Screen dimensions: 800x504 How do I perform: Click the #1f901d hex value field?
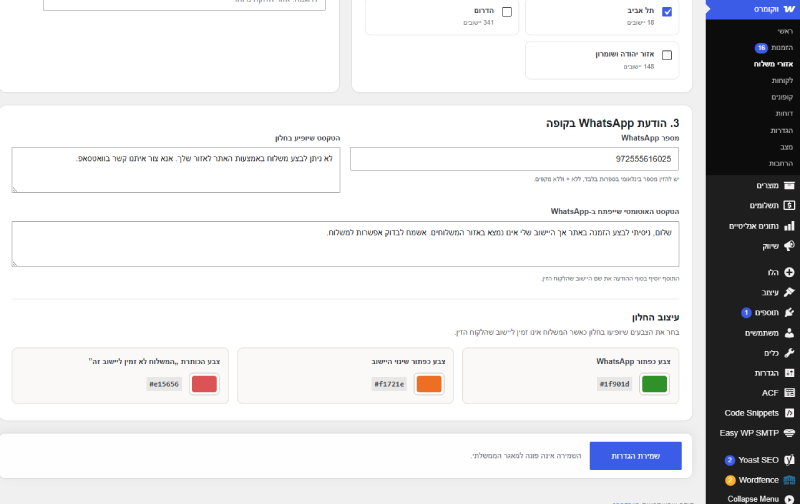click(614, 384)
